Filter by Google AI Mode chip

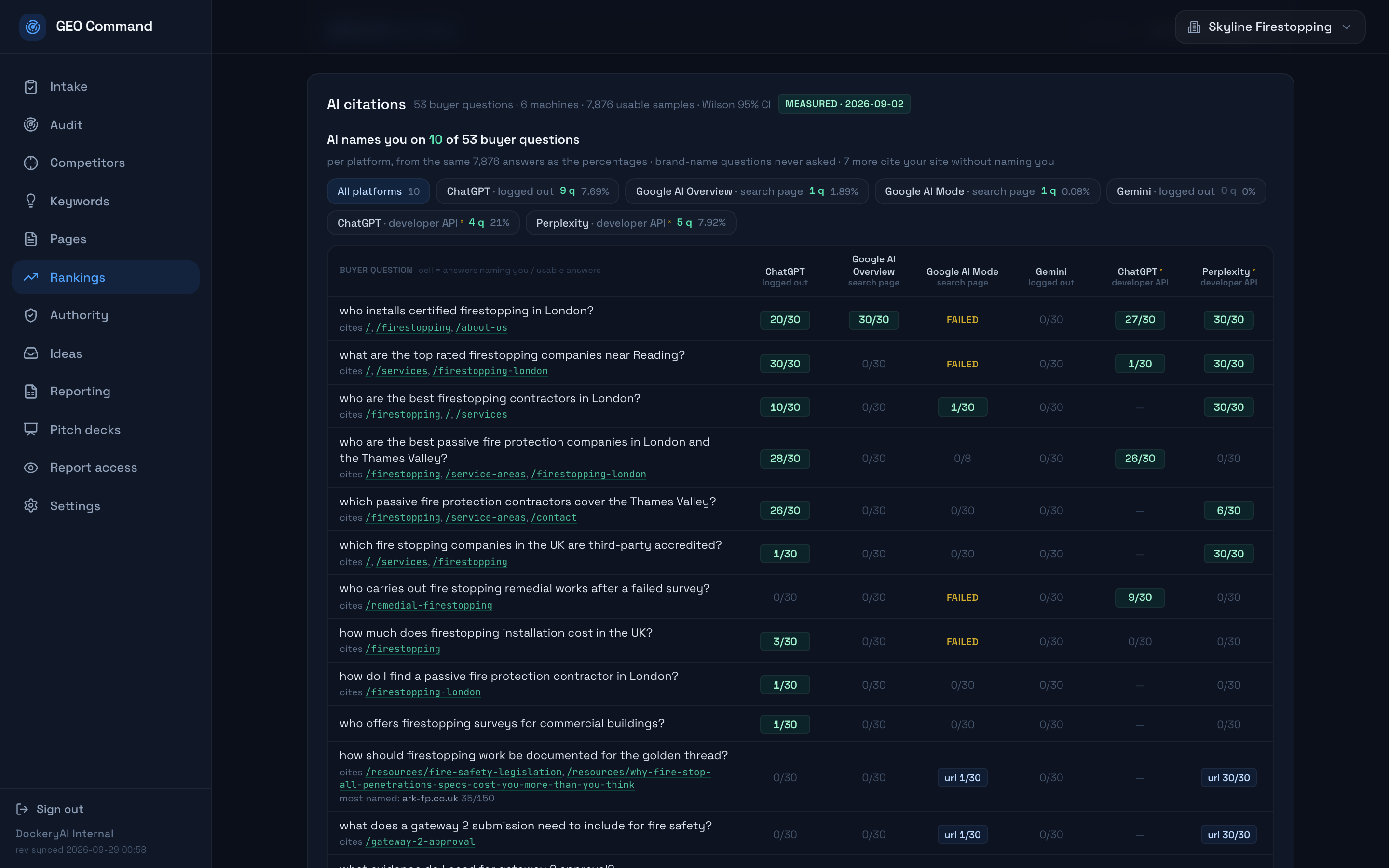(x=987, y=191)
